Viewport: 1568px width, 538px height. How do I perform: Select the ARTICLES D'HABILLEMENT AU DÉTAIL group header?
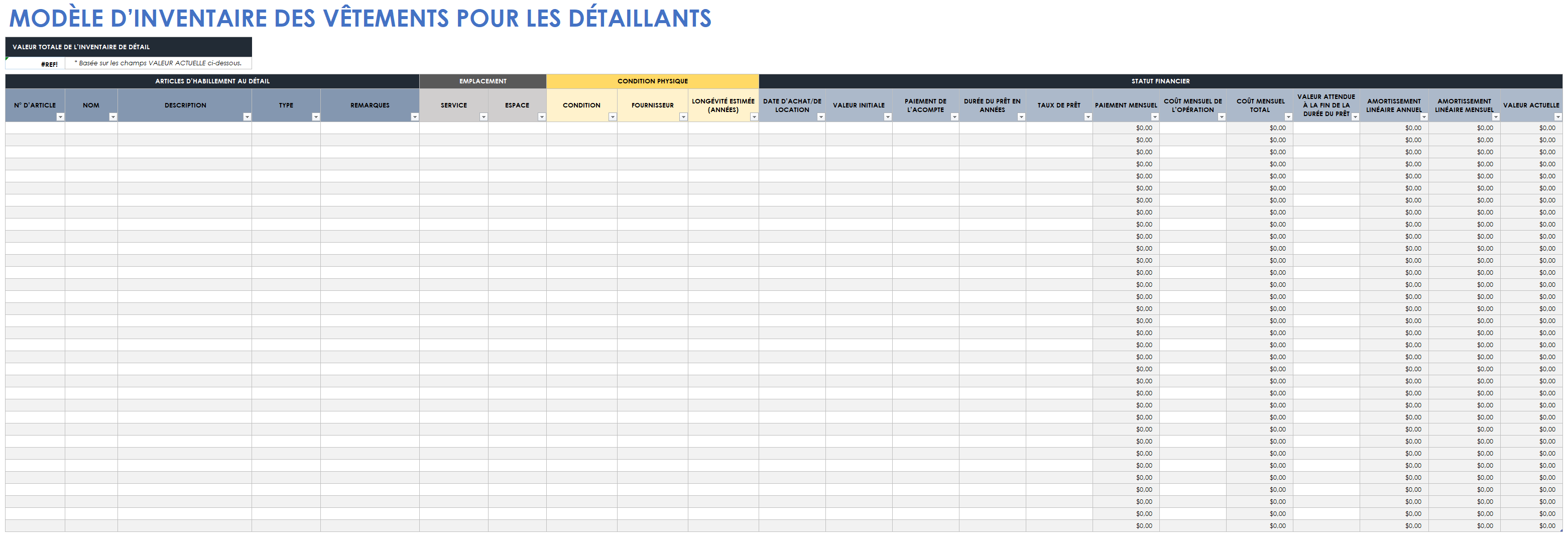[212, 81]
